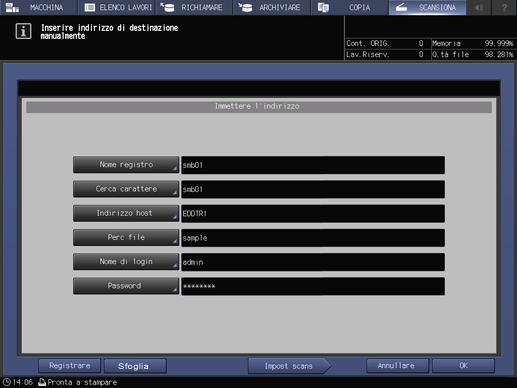The width and height of the screenshot is (517, 388).
Task: Switch to ELENCO LAVORI tab
Action: tap(117, 7)
